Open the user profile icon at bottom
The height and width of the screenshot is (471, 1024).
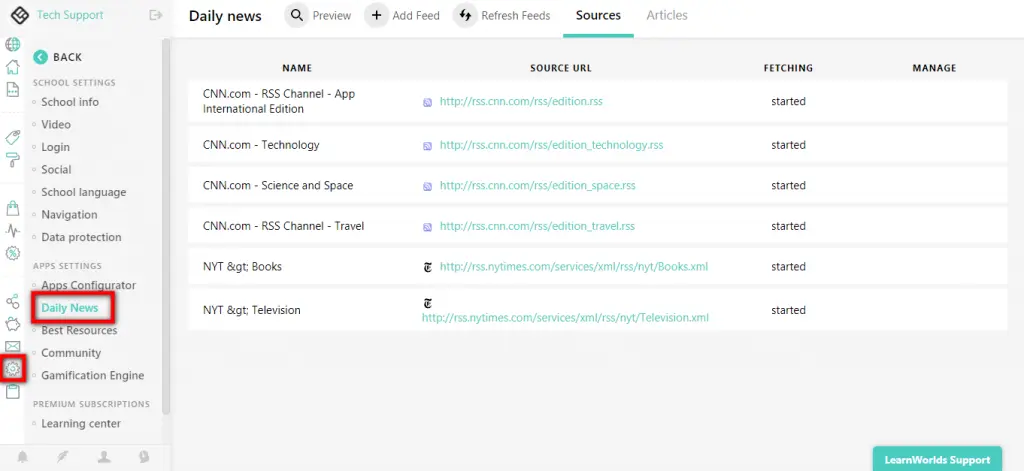click(104, 456)
